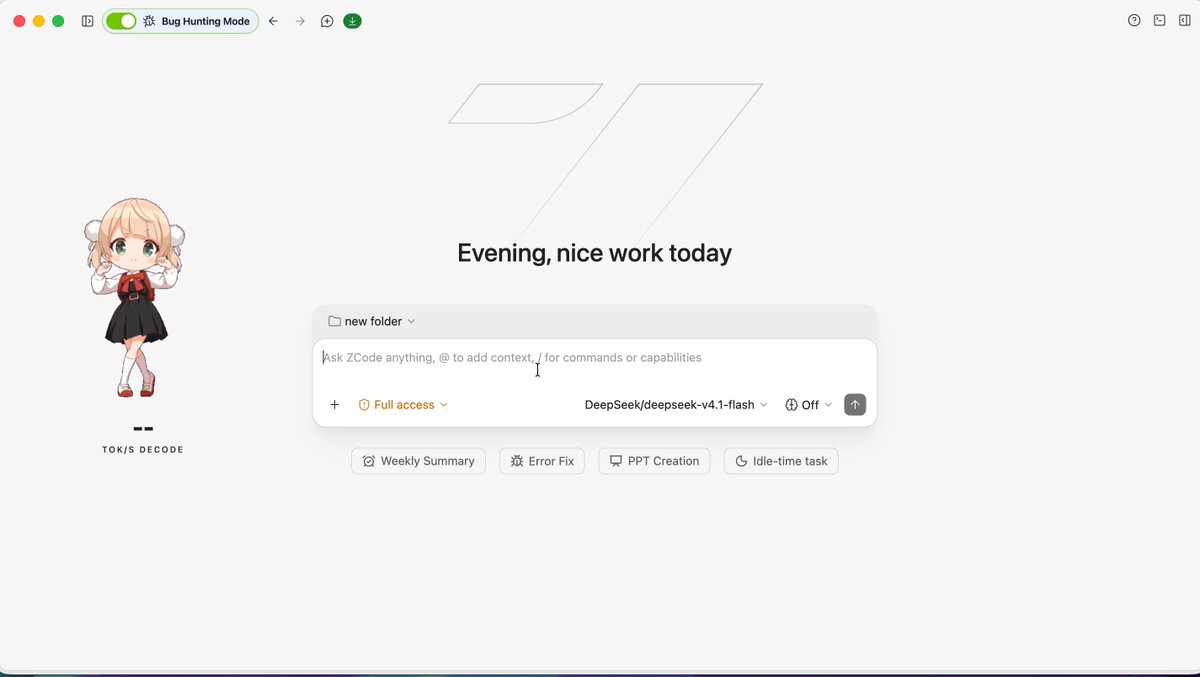This screenshot has height=677, width=1200.
Task: Send the prompt with the up-arrow button
Action: coord(855,405)
